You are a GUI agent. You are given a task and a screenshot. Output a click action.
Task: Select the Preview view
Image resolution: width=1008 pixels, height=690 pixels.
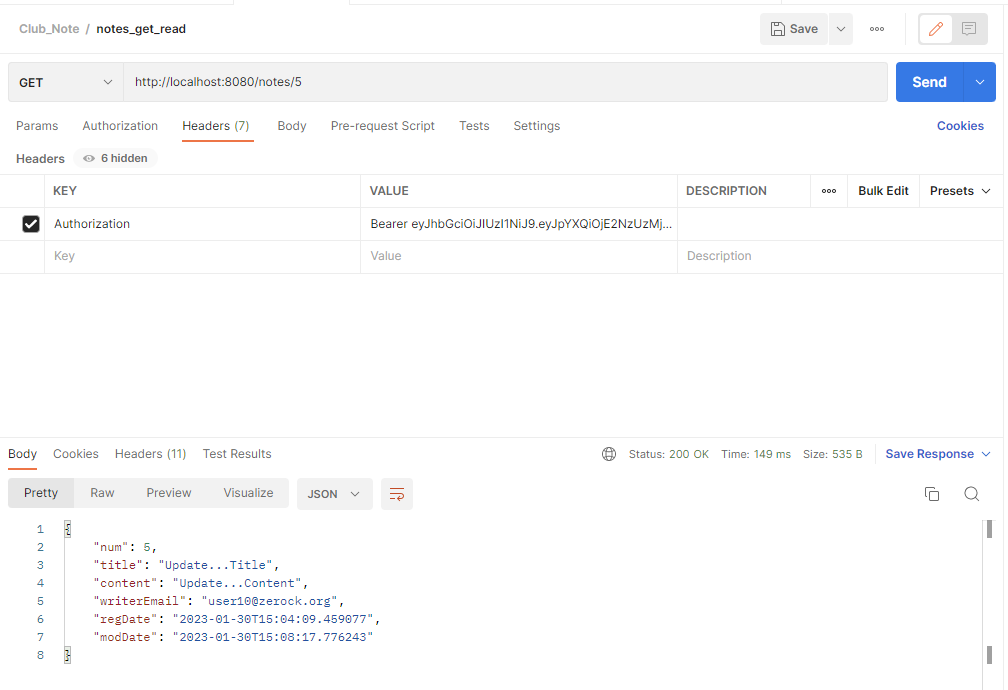point(168,493)
